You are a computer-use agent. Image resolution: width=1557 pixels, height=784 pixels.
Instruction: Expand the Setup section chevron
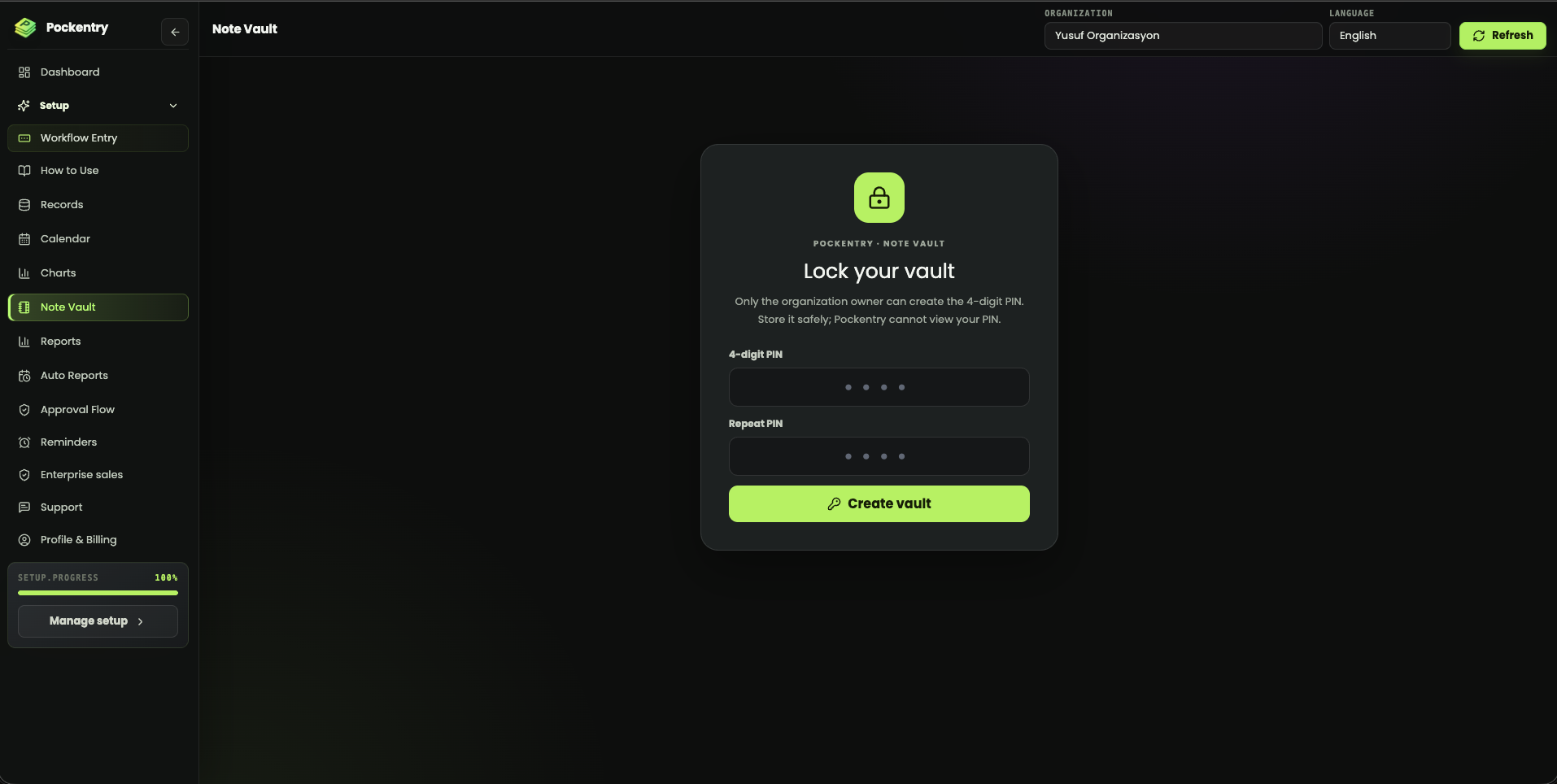173,106
